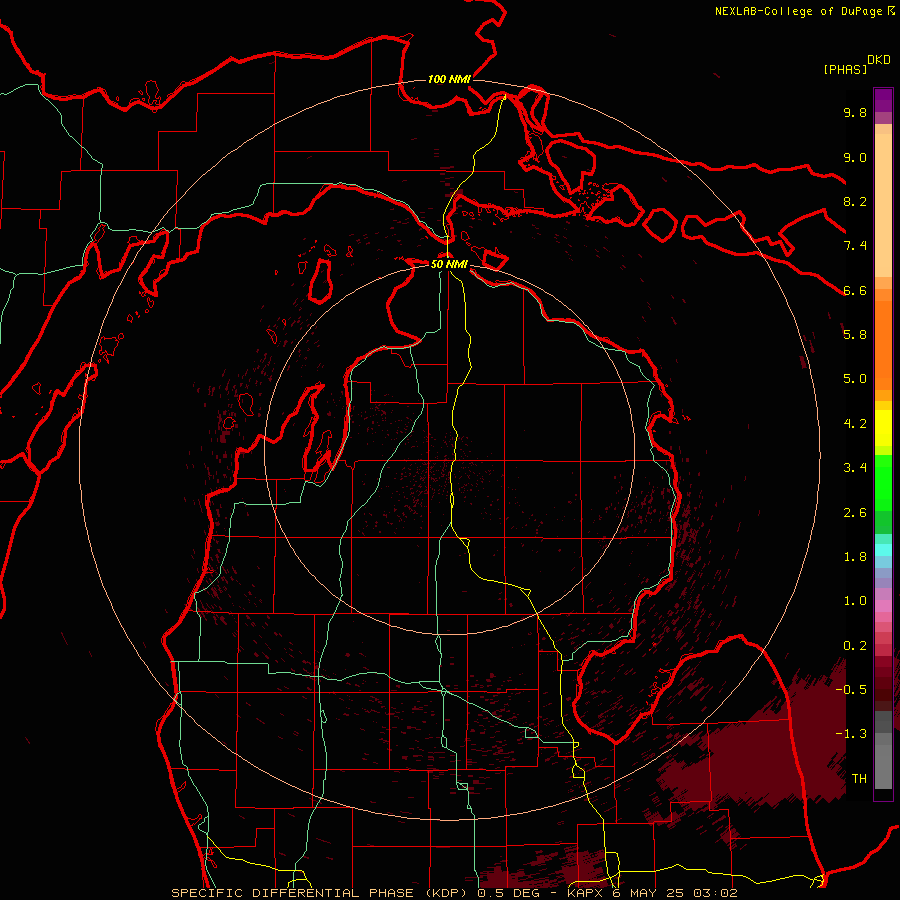Click the -0.5 scale value

(x=851, y=690)
